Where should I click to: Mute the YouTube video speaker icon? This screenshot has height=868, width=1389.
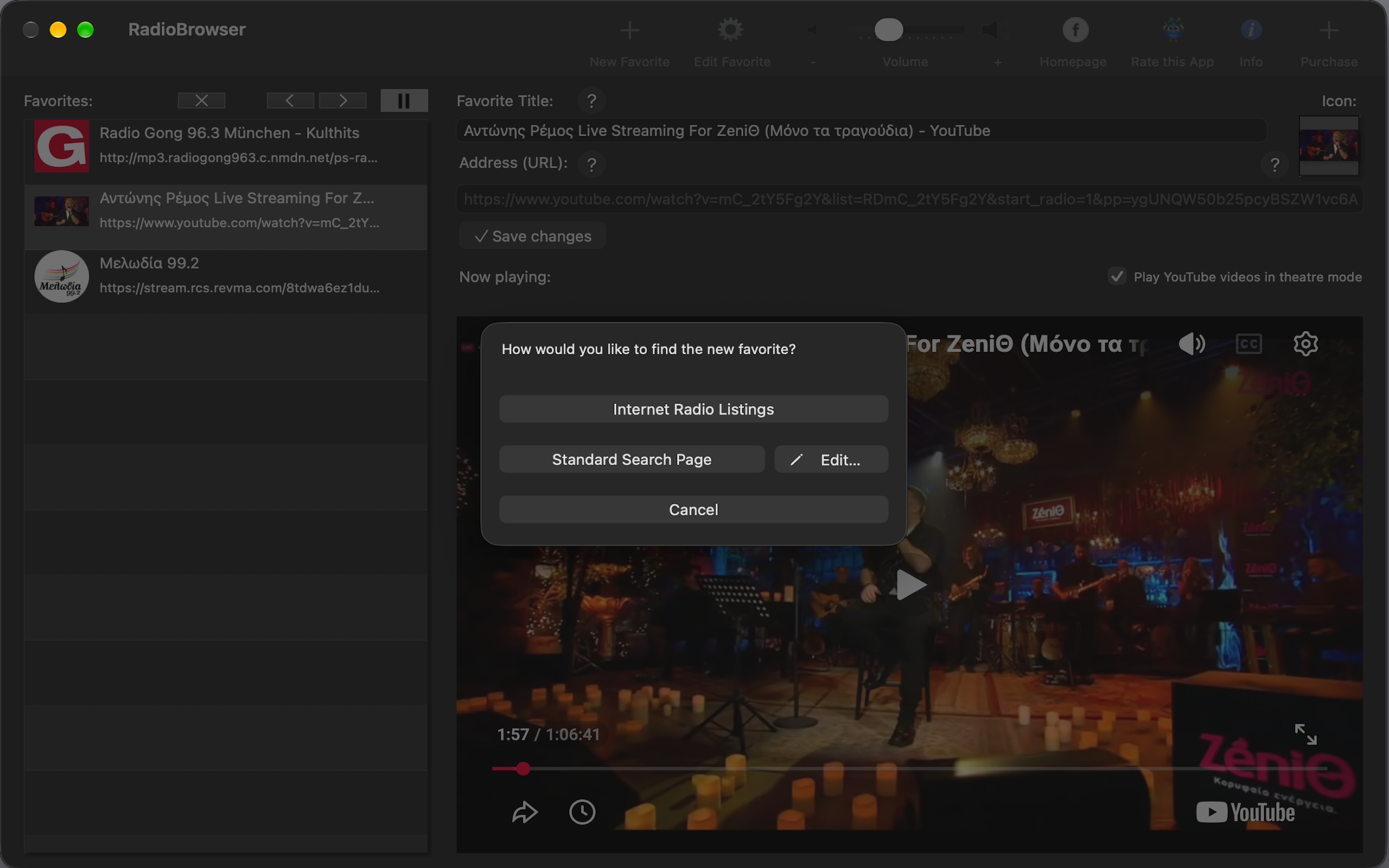pos(1192,344)
